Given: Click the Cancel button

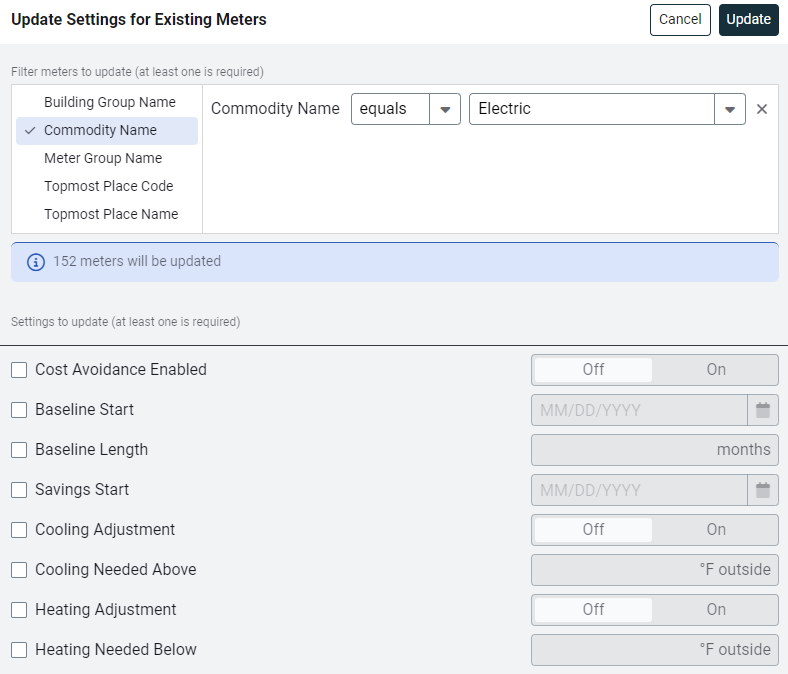Looking at the screenshot, I should [x=680, y=20].
